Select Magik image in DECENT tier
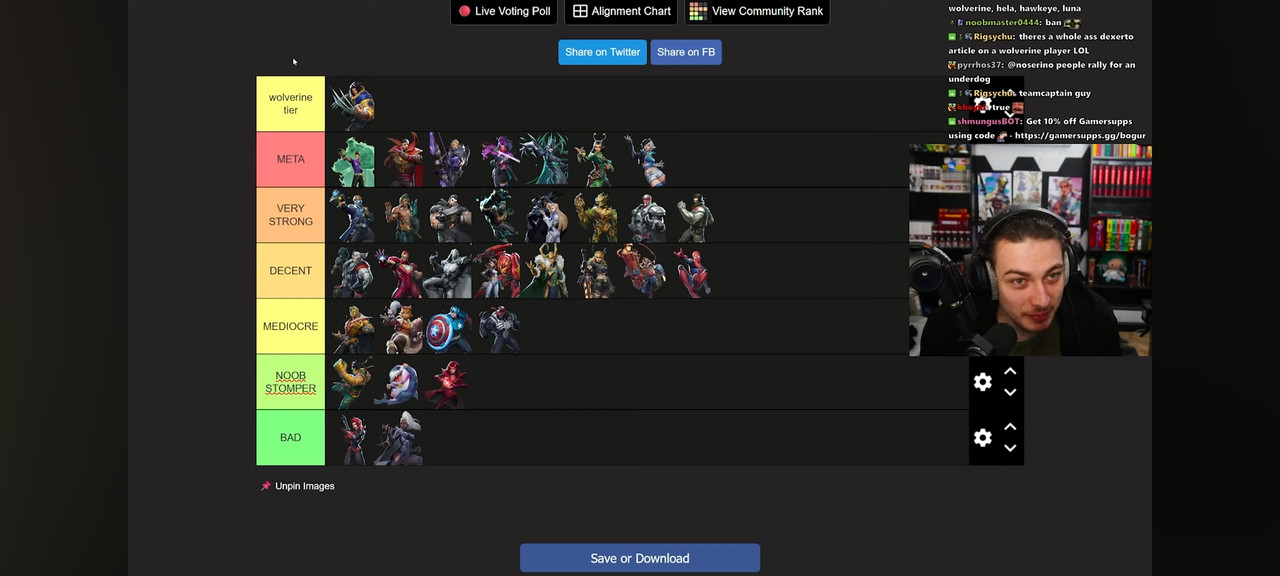 pyautogui.click(x=595, y=271)
